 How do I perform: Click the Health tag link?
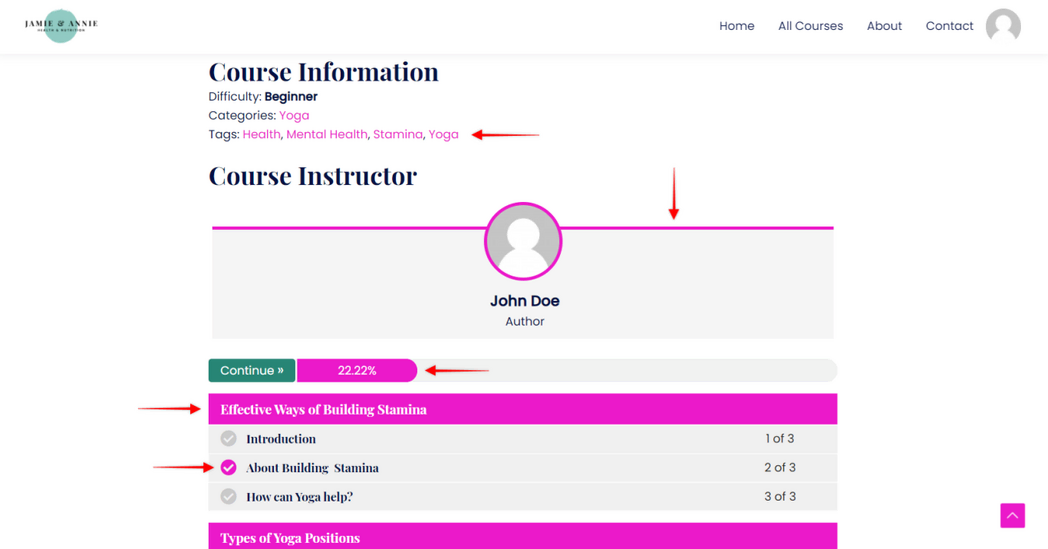[x=261, y=135]
